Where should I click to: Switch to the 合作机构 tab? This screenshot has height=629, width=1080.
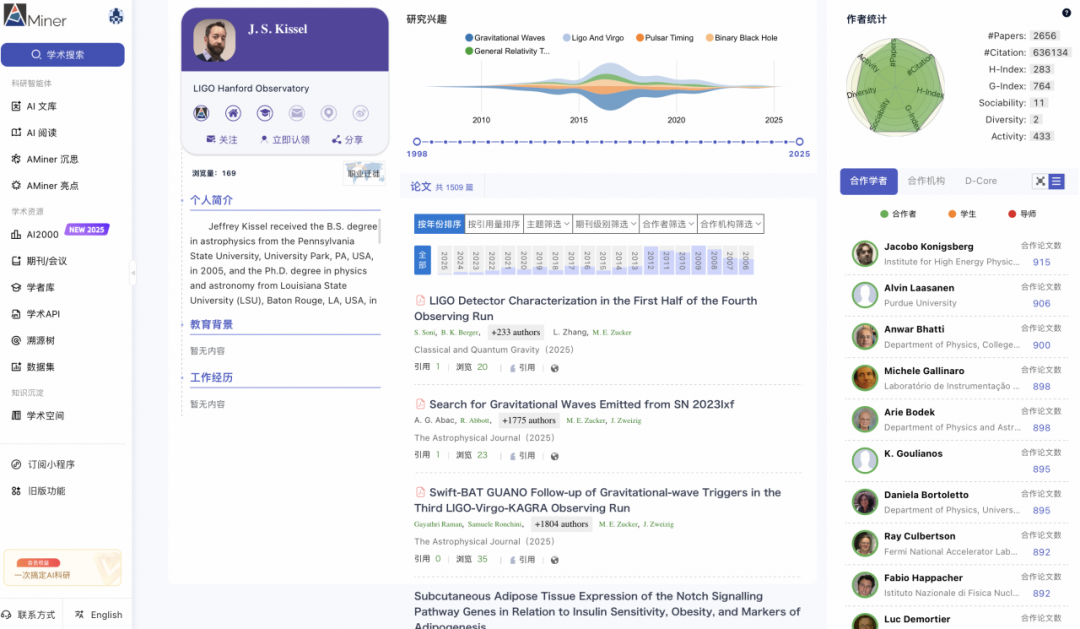pos(926,181)
